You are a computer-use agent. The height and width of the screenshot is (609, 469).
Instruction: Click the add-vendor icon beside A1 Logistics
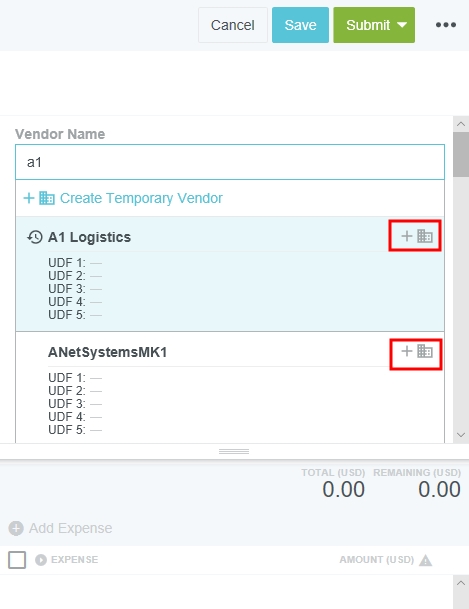point(416,236)
